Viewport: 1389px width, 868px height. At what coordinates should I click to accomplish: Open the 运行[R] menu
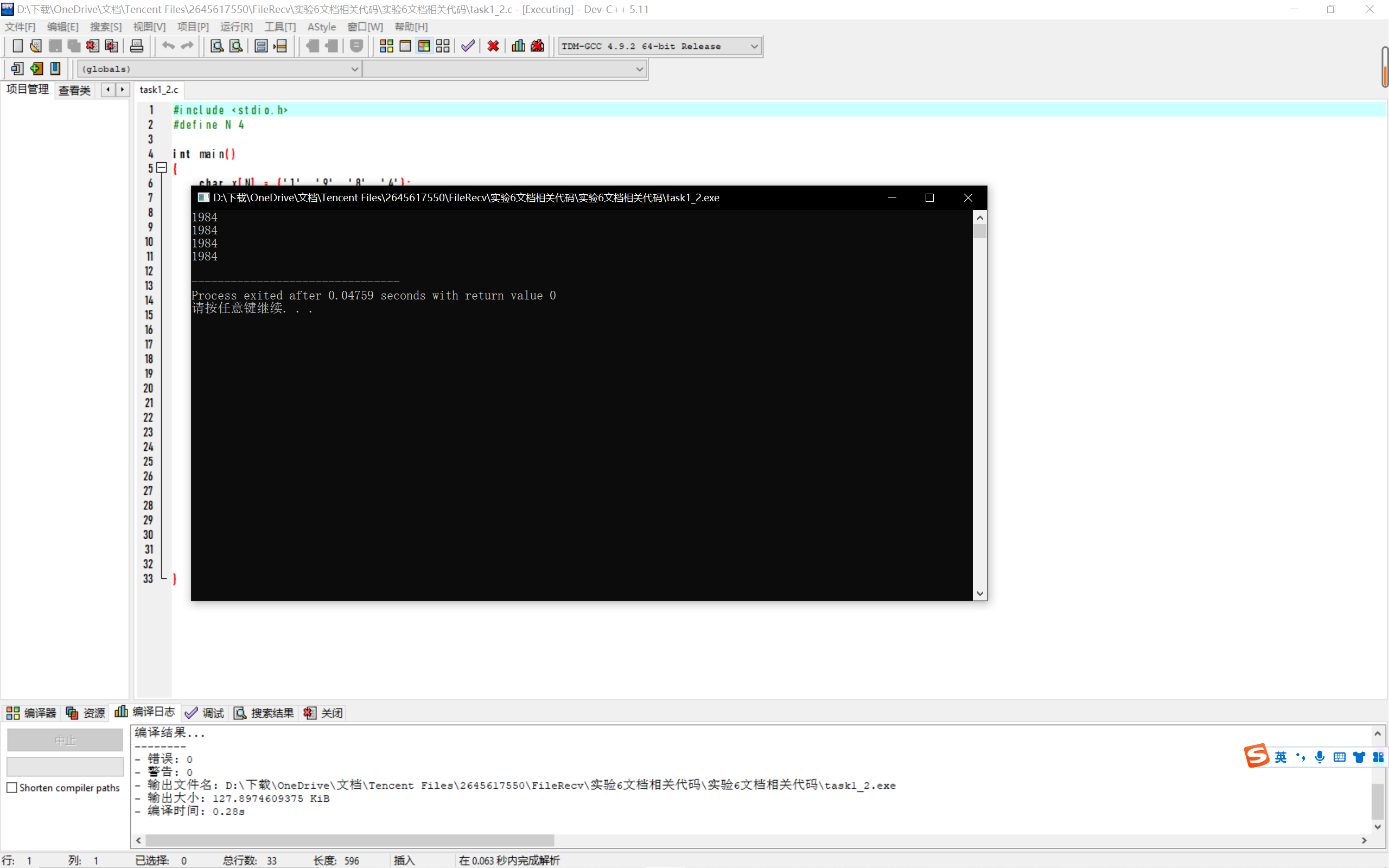pos(236,27)
